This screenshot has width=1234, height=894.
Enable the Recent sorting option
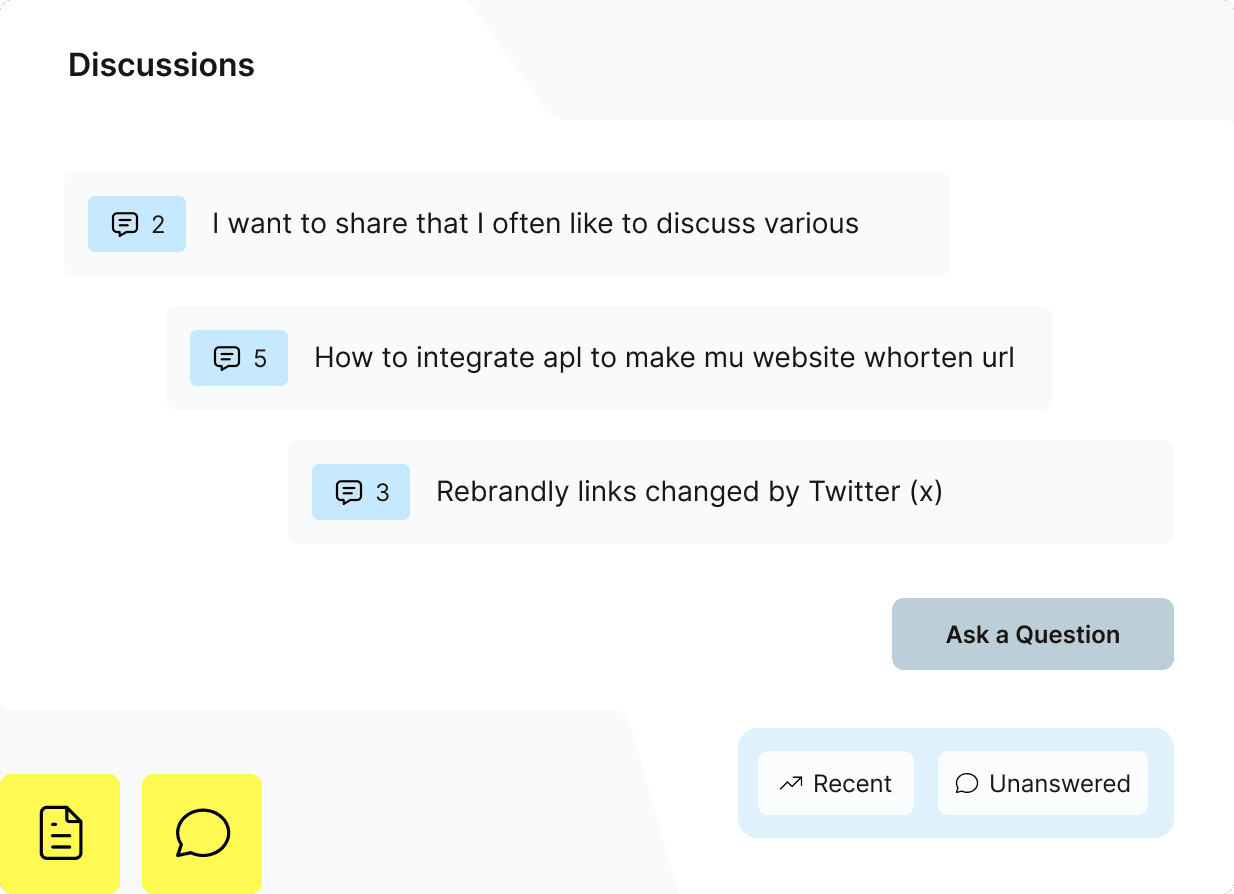[x=836, y=783]
